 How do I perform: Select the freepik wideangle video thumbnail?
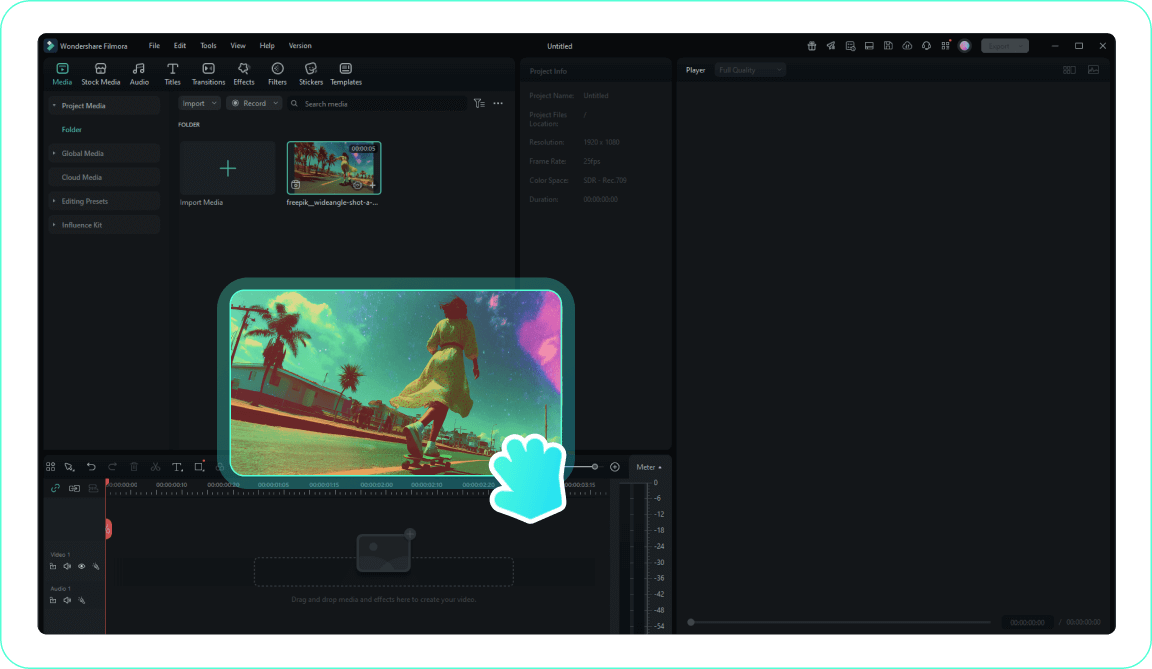point(334,168)
